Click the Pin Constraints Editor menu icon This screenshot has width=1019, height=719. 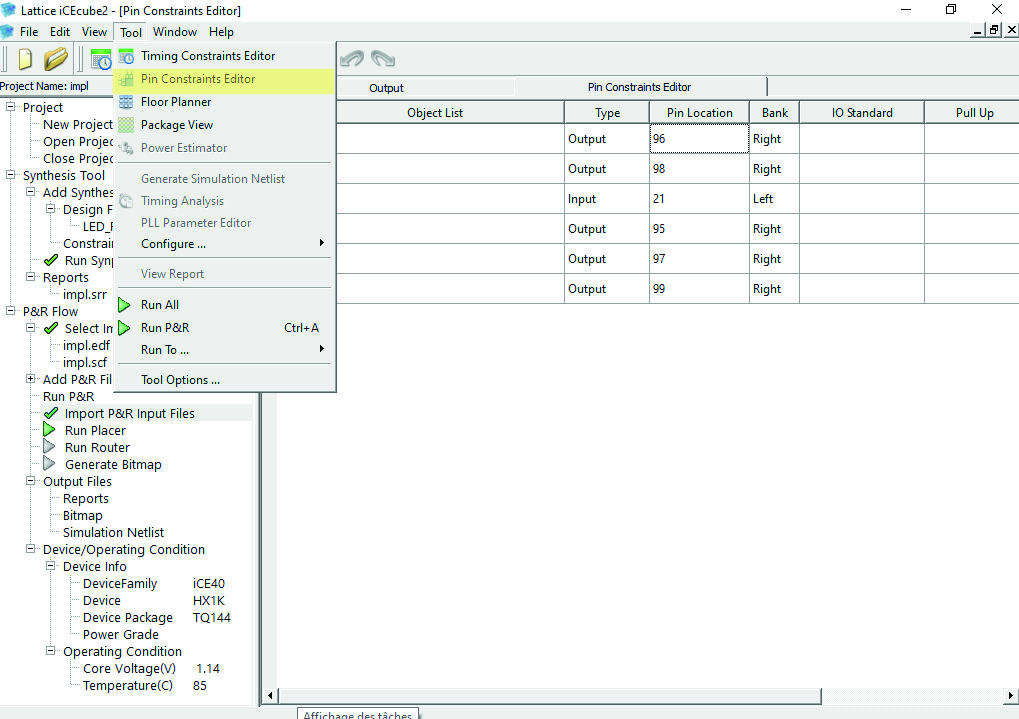click(126, 79)
